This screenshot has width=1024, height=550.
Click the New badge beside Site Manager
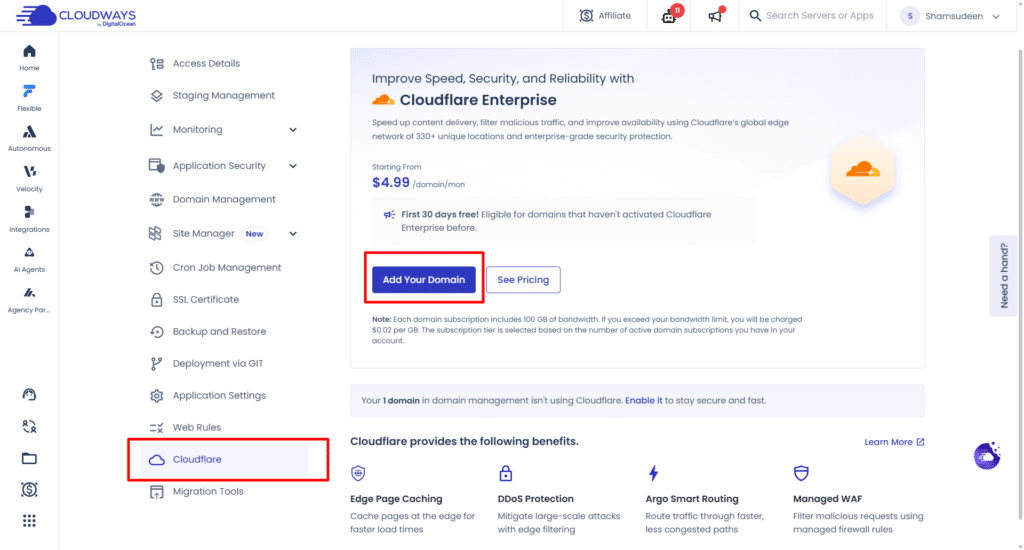[254, 234]
